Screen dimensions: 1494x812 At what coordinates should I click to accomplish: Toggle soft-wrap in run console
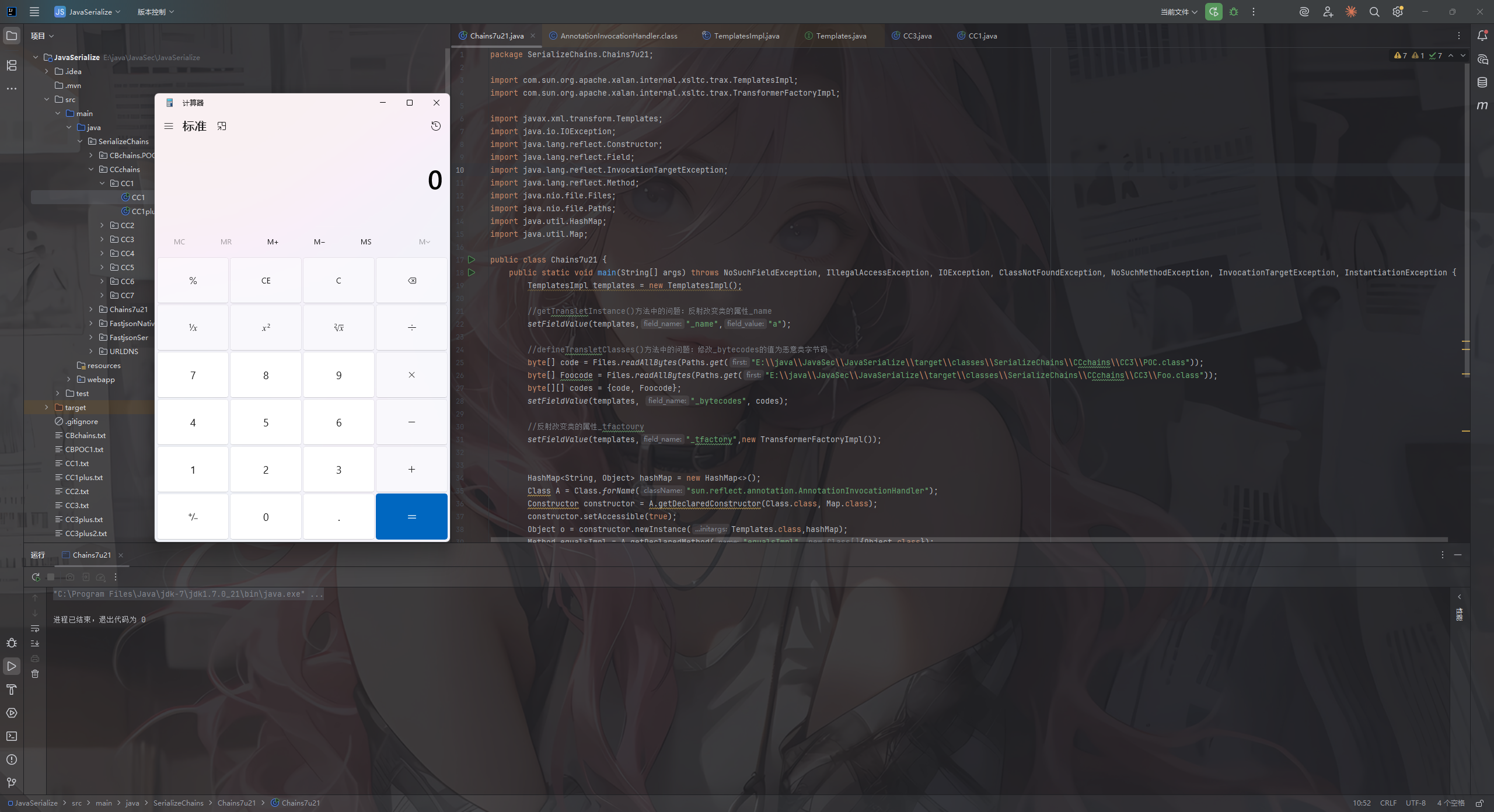click(35, 628)
